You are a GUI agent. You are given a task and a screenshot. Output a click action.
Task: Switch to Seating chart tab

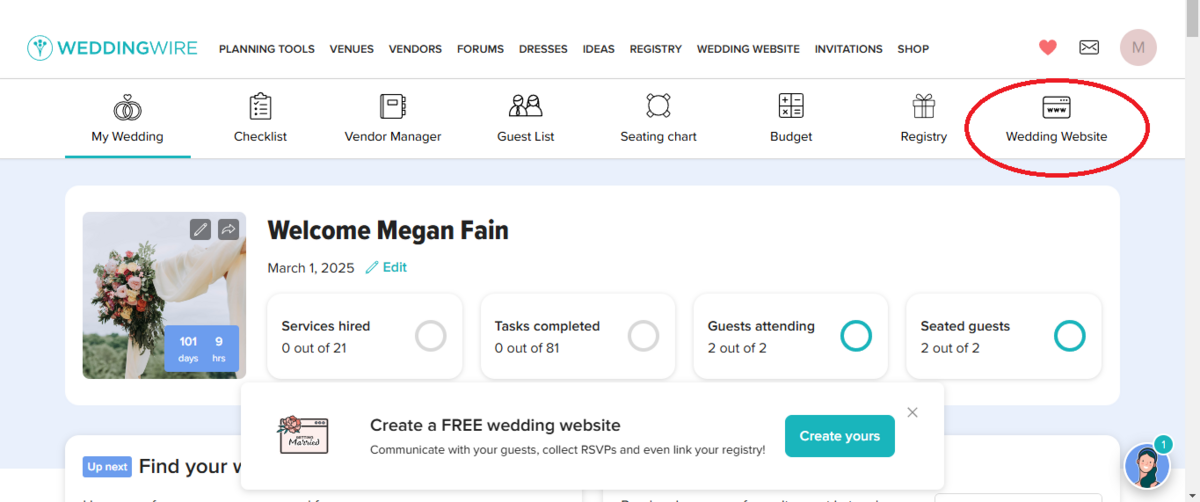658,137
